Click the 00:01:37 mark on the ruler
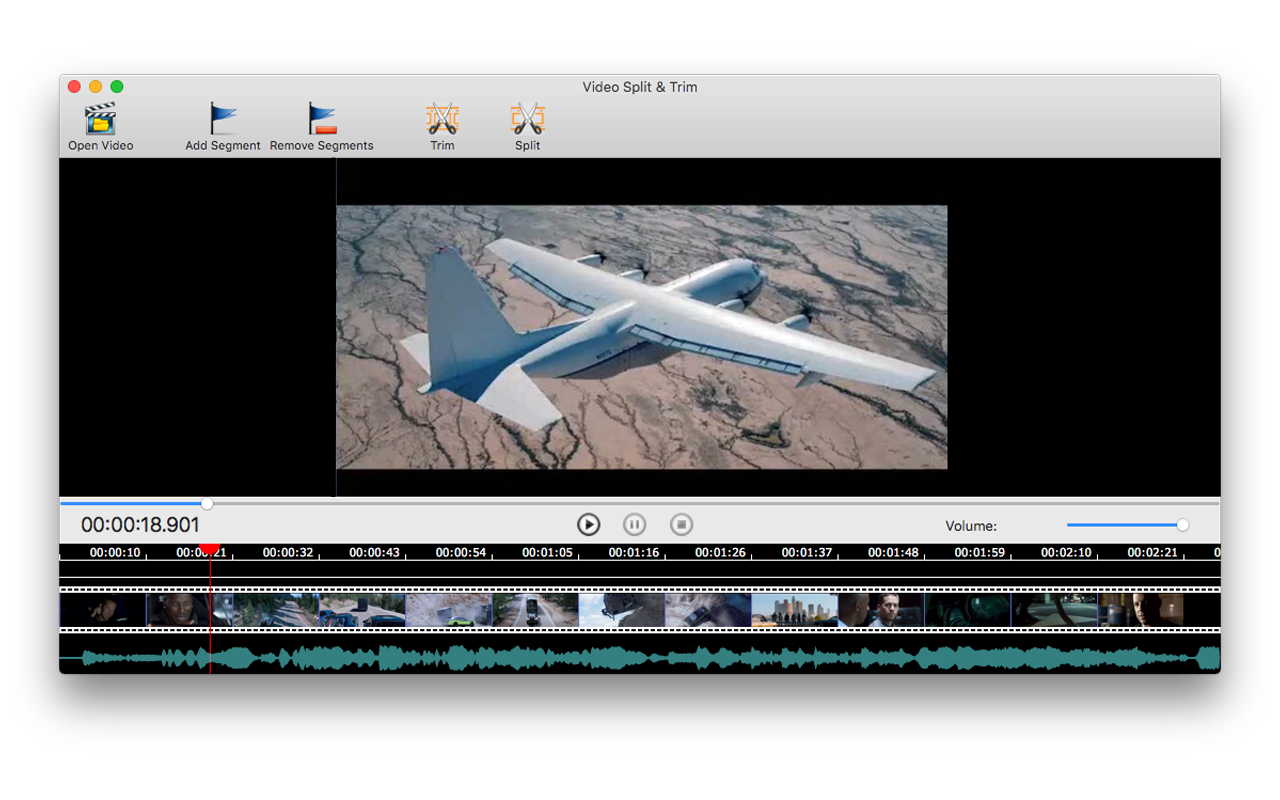The width and height of the screenshot is (1280, 800). [807, 552]
